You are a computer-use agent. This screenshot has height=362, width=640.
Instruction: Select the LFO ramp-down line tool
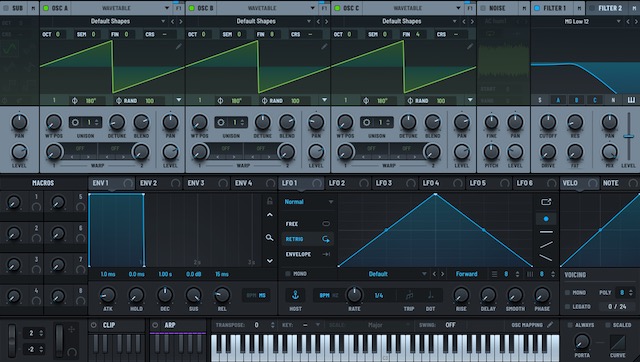(546, 258)
